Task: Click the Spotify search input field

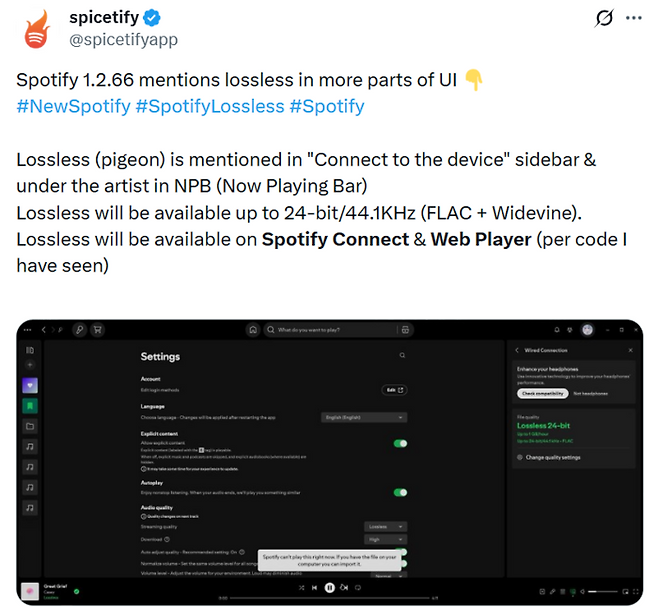Action: tap(330, 329)
